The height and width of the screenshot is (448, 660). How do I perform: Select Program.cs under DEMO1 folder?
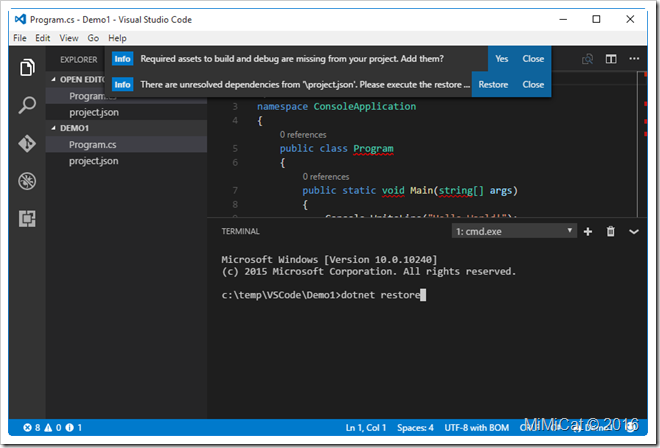click(x=126, y=145)
